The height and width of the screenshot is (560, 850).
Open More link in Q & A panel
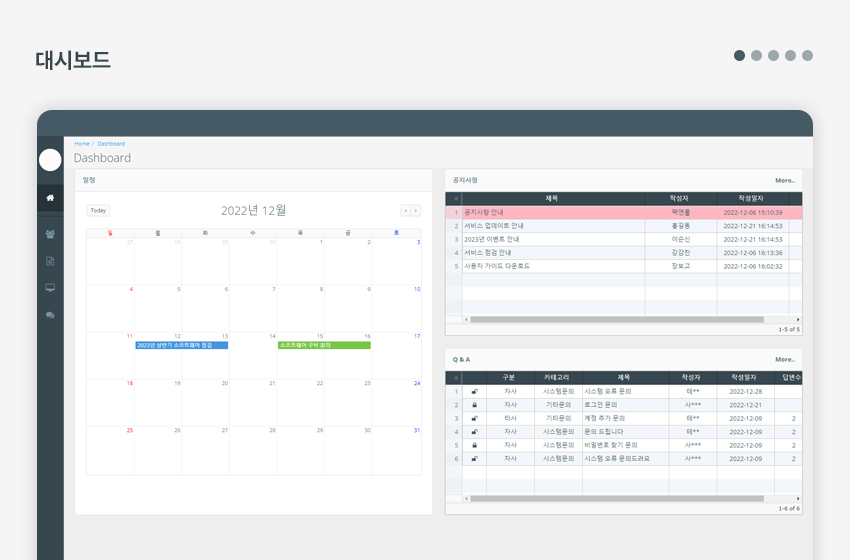coord(784,359)
